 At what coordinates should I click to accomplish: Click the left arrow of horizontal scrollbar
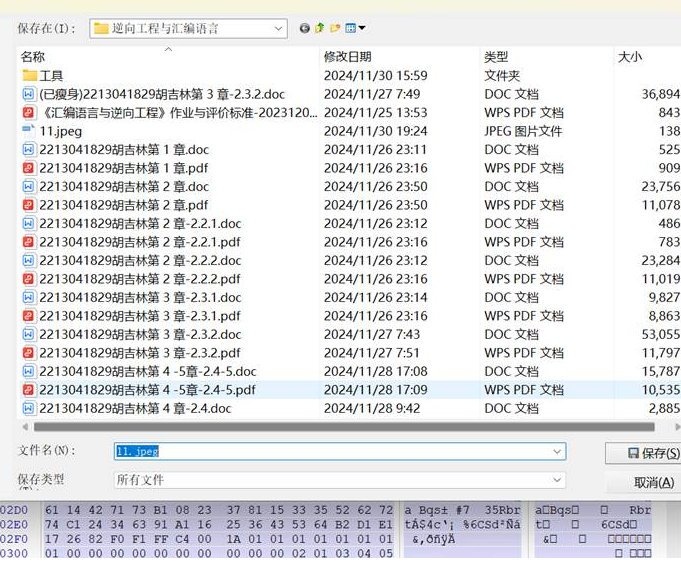pos(25,427)
